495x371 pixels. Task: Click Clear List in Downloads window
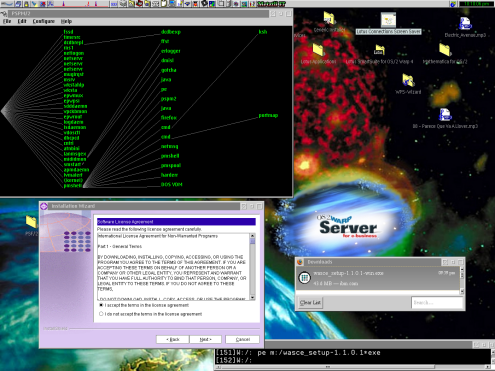click(310, 303)
